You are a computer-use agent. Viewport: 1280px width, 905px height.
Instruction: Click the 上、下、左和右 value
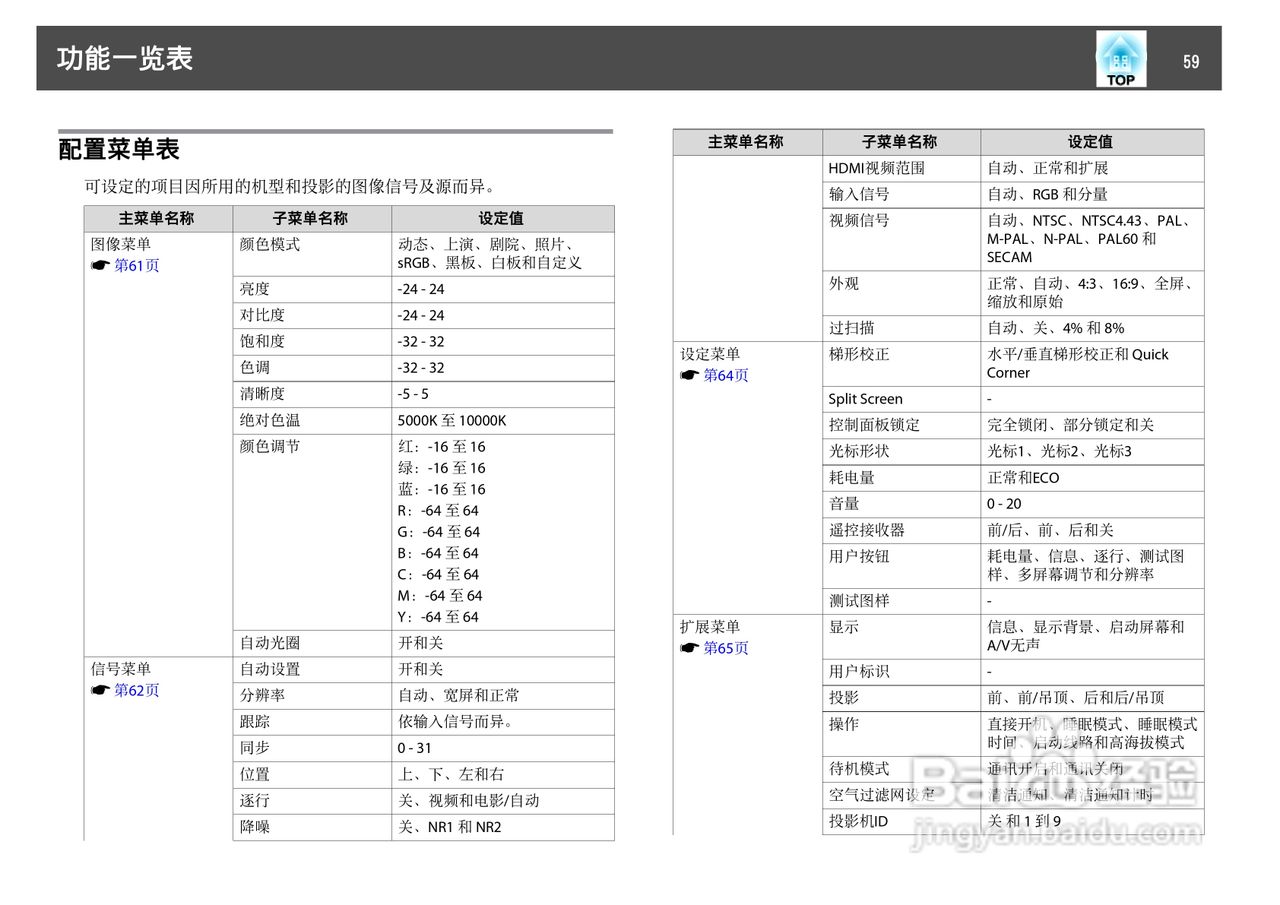point(451,774)
